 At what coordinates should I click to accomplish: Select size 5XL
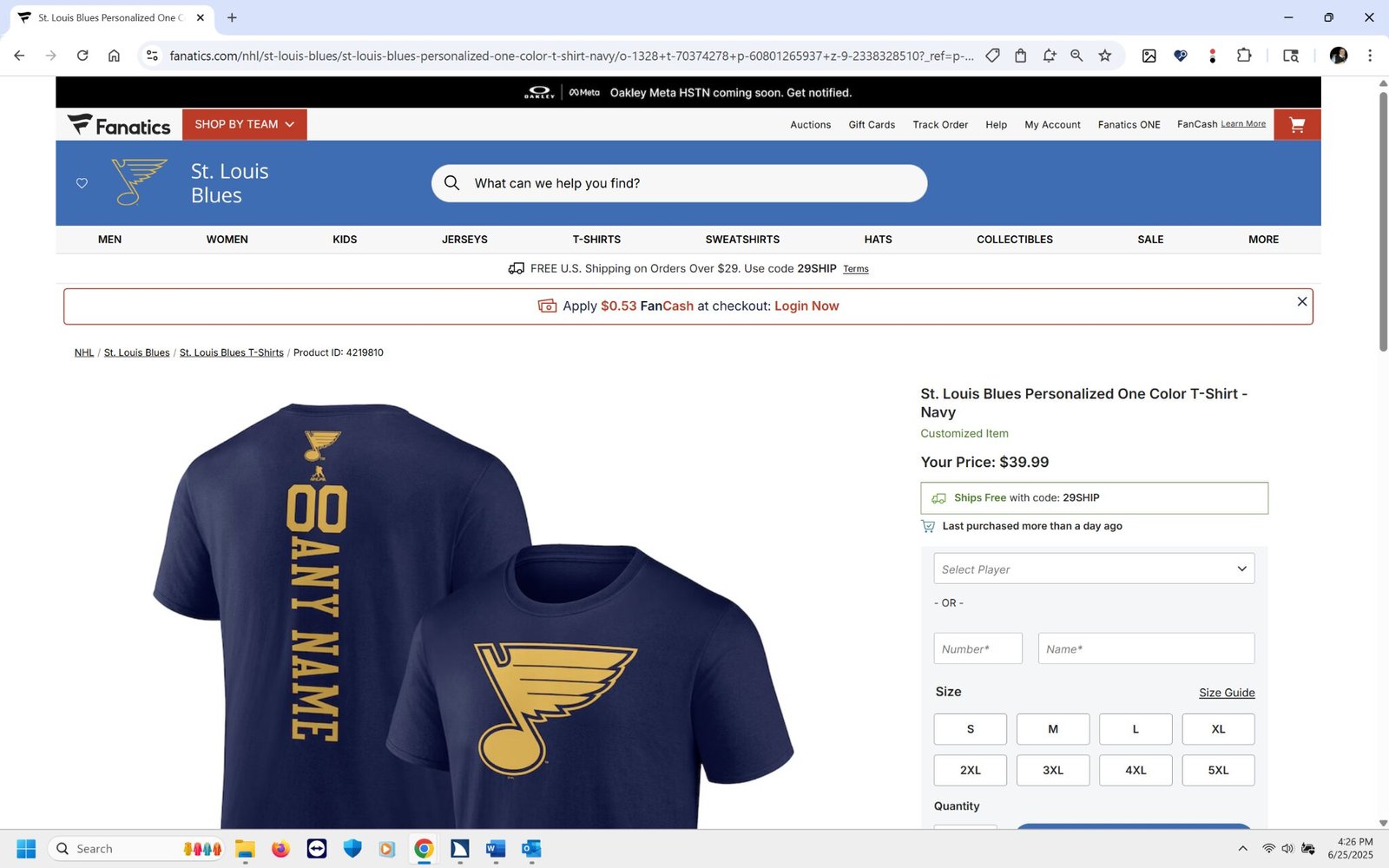tap(1218, 770)
